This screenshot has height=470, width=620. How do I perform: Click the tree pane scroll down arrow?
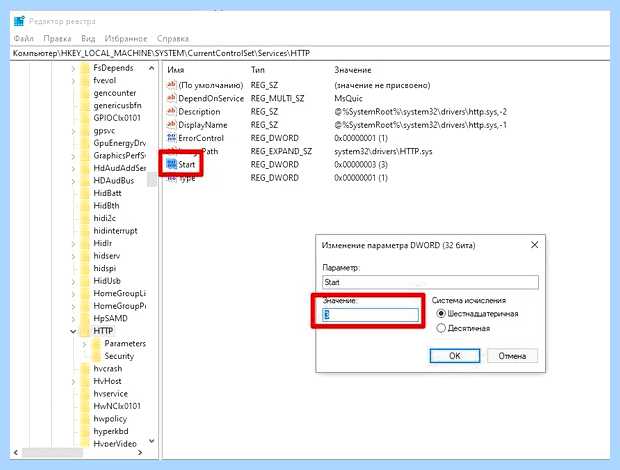pos(151,441)
